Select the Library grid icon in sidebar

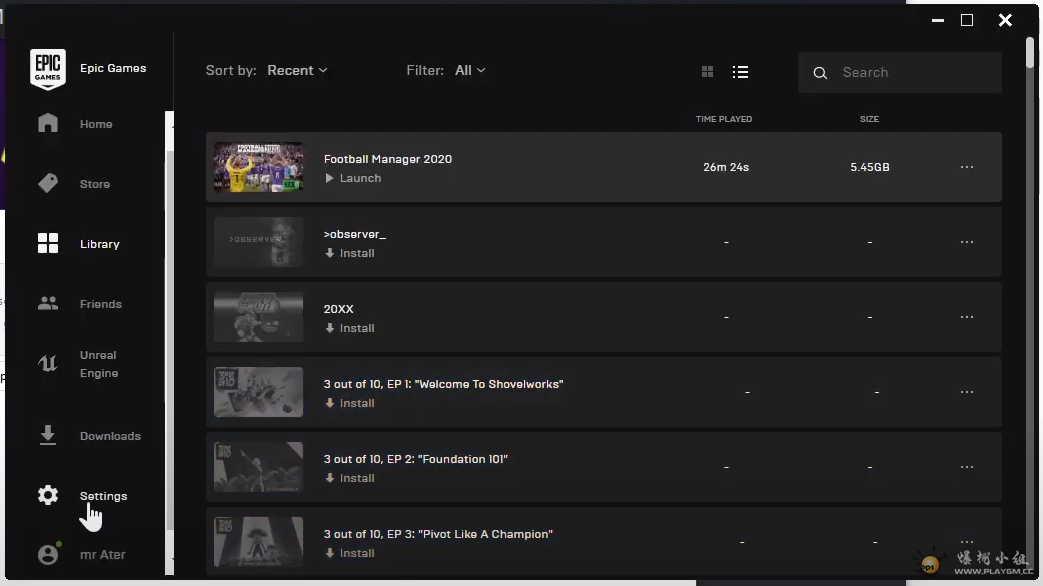48,243
